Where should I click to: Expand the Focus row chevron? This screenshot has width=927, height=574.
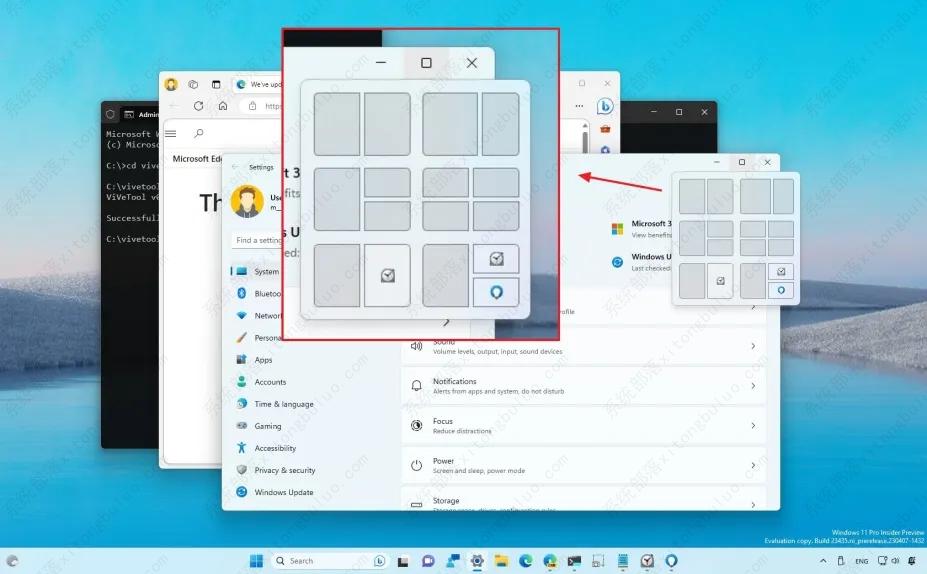tap(753, 425)
